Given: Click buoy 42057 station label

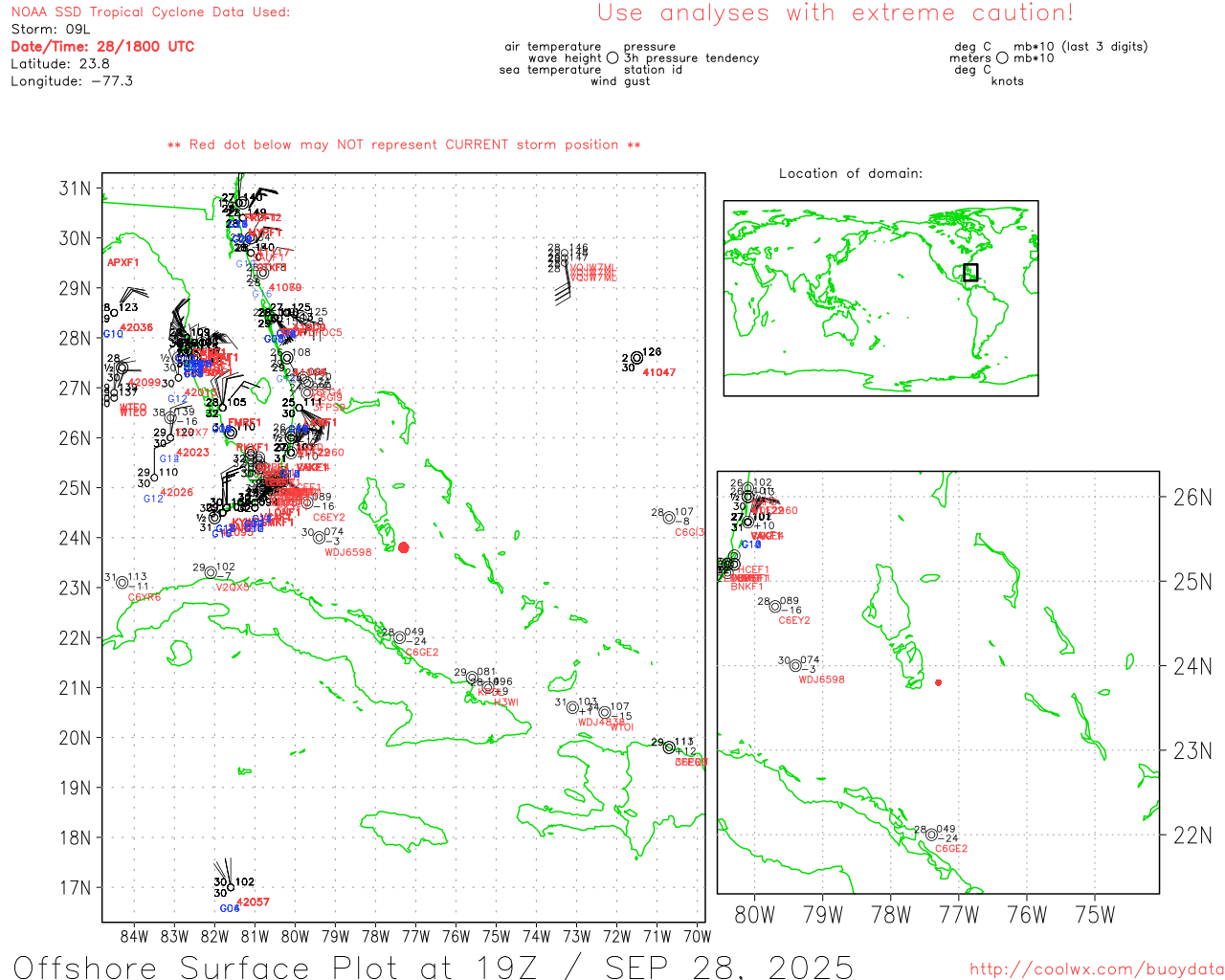Looking at the screenshot, I should coord(253,902).
